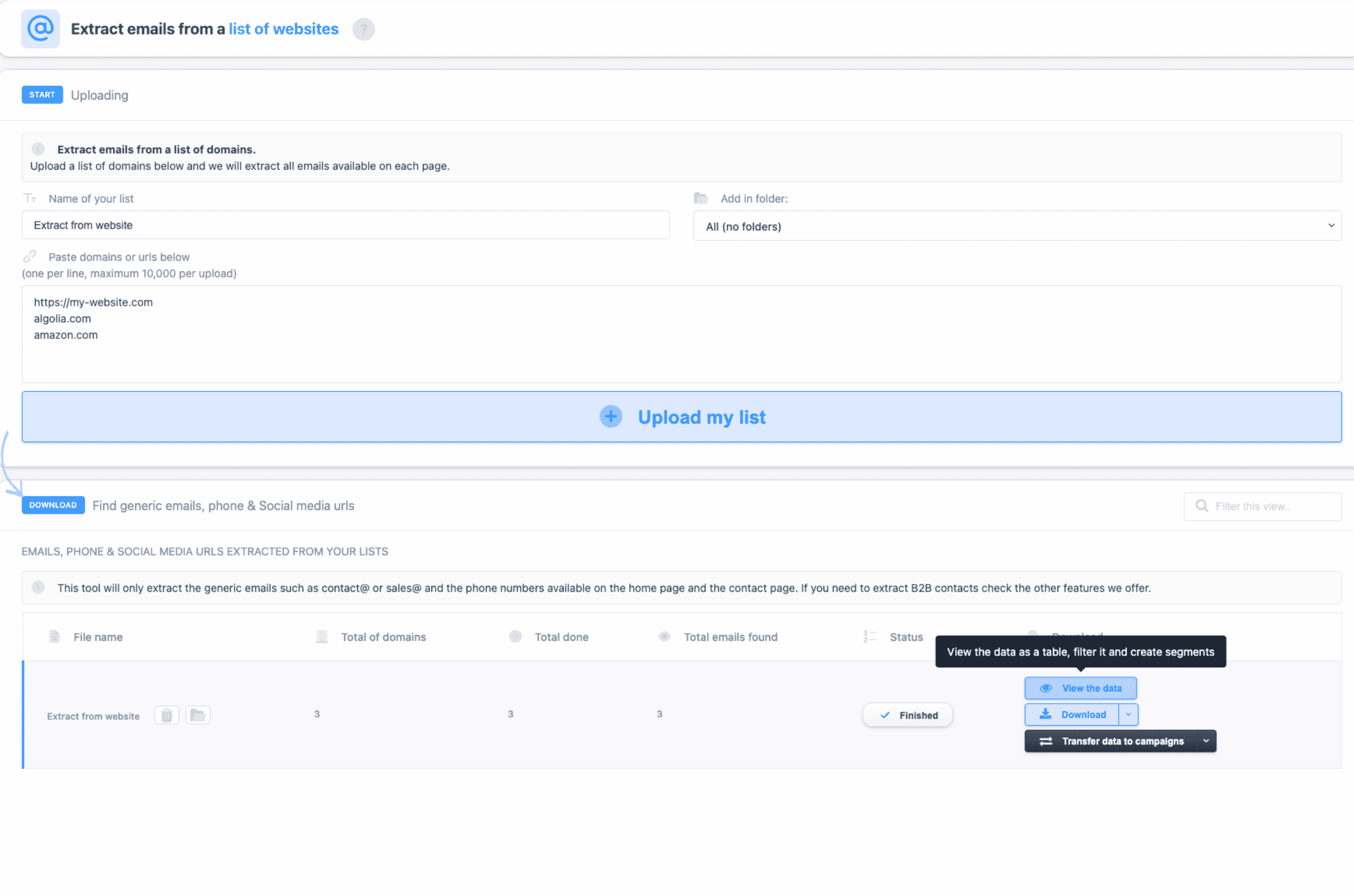Select the START Uploading step badge
This screenshot has width=1354, height=896.
(x=42, y=94)
